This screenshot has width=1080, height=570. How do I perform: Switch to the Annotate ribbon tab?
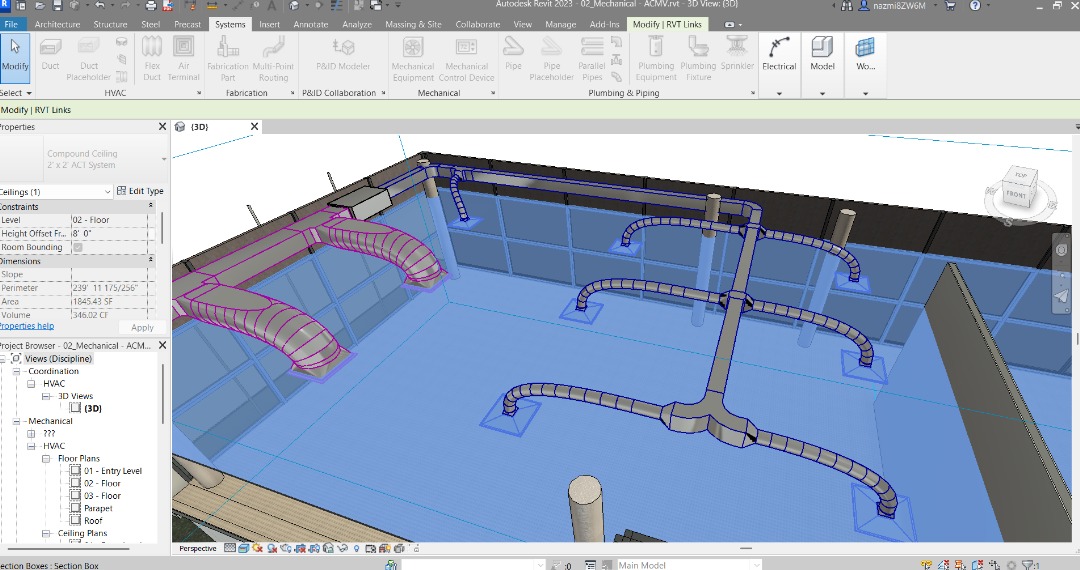pos(311,24)
